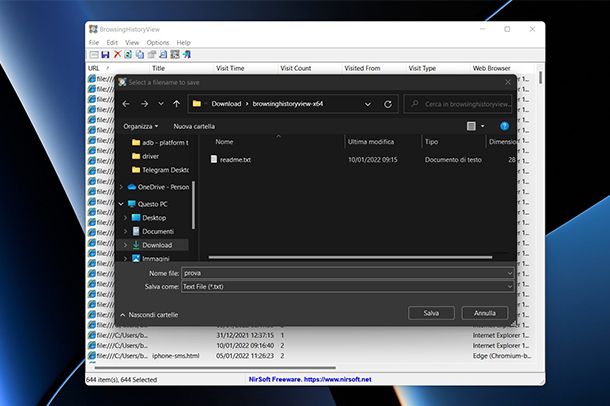This screenshot has height=406, width=610.
Task: Go back with the dialog's left arrow
Action: click(x=126, y=104)
